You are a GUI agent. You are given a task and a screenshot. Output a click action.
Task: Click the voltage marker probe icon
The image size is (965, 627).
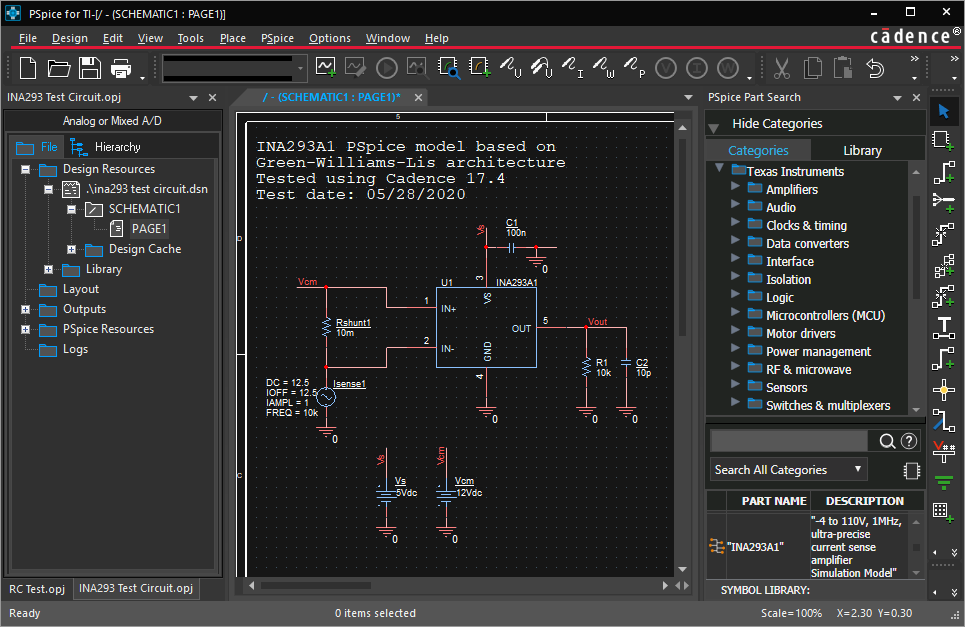coord(512,67)
